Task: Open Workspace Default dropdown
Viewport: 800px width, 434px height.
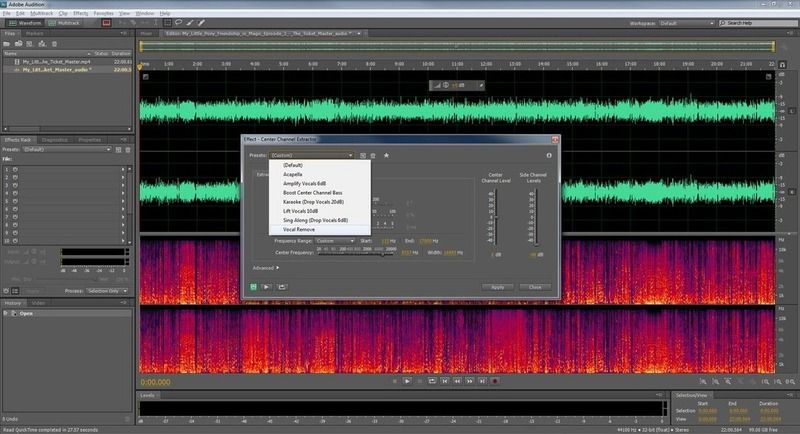Action: click(687, 23)
